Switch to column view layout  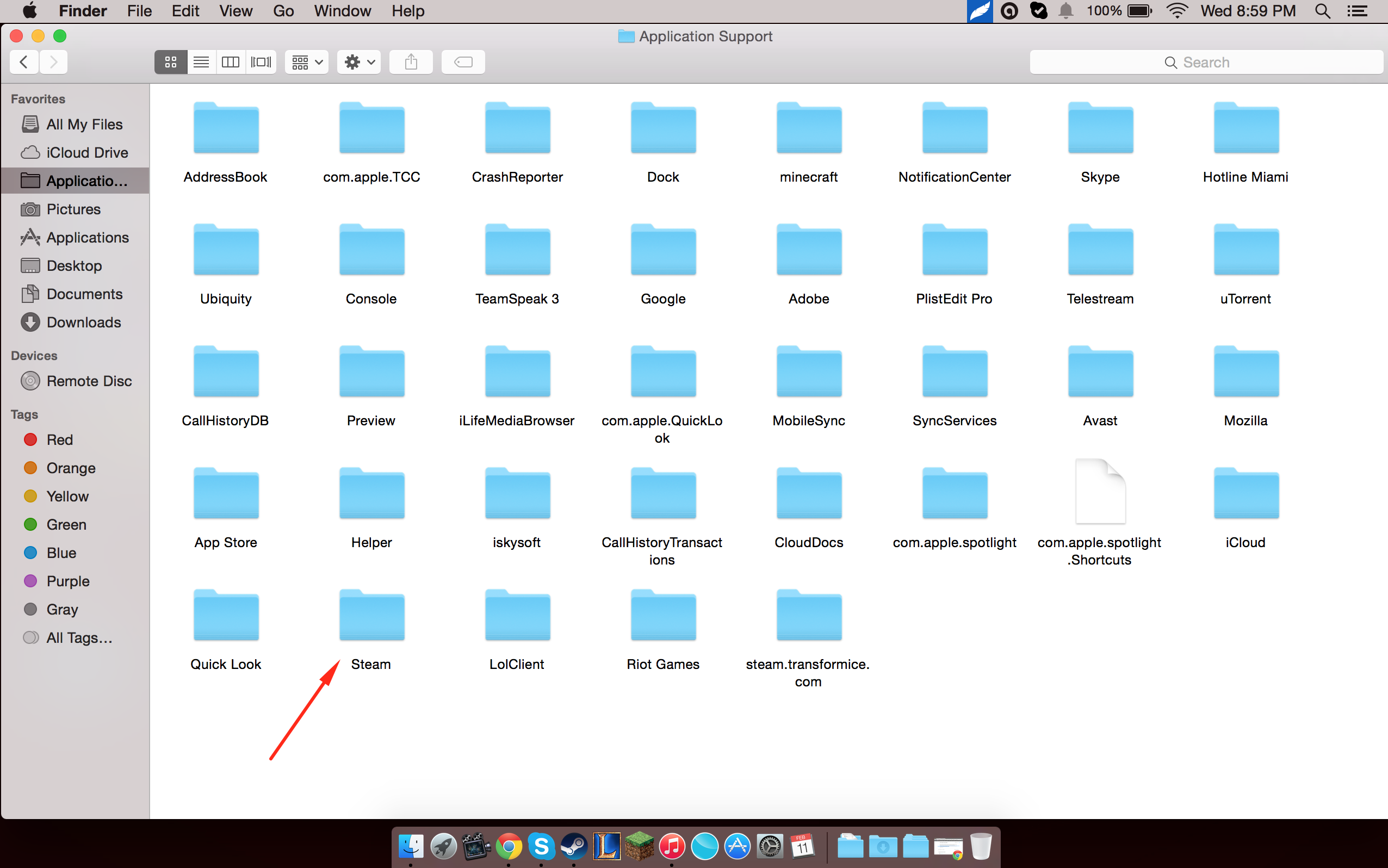click(x=230, y=63)
